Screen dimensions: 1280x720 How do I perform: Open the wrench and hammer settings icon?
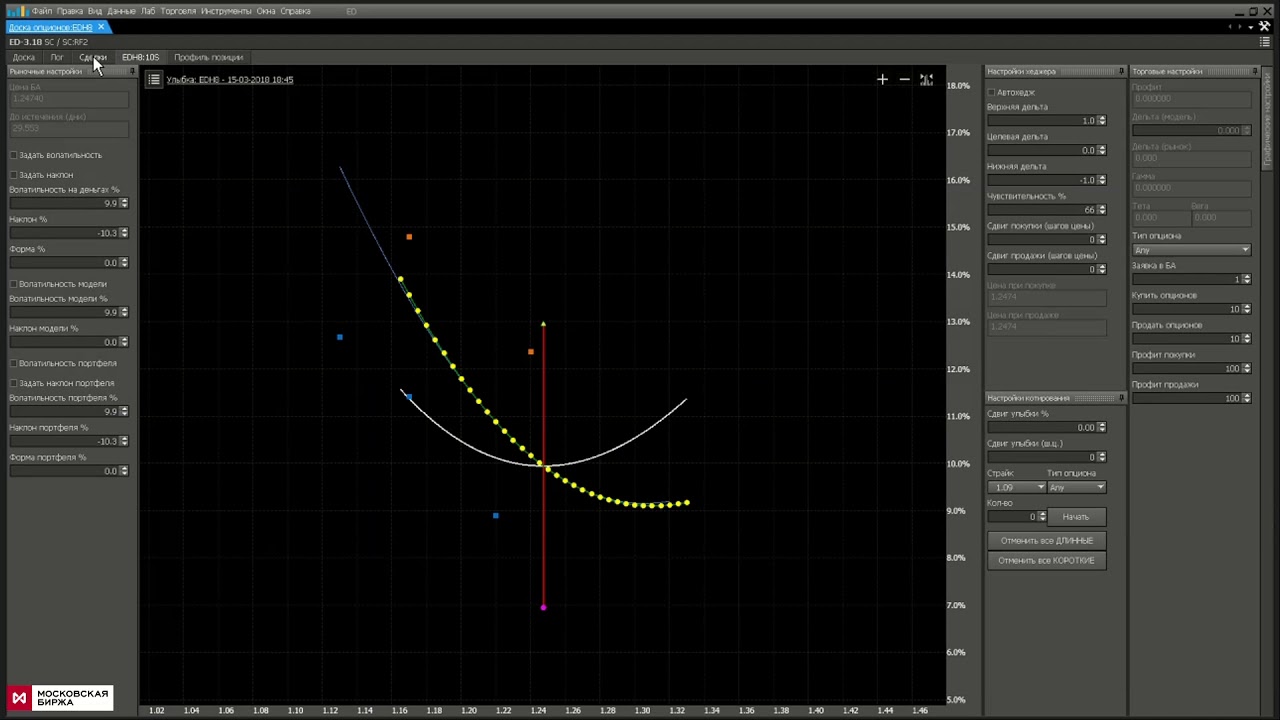(1264, 27)
